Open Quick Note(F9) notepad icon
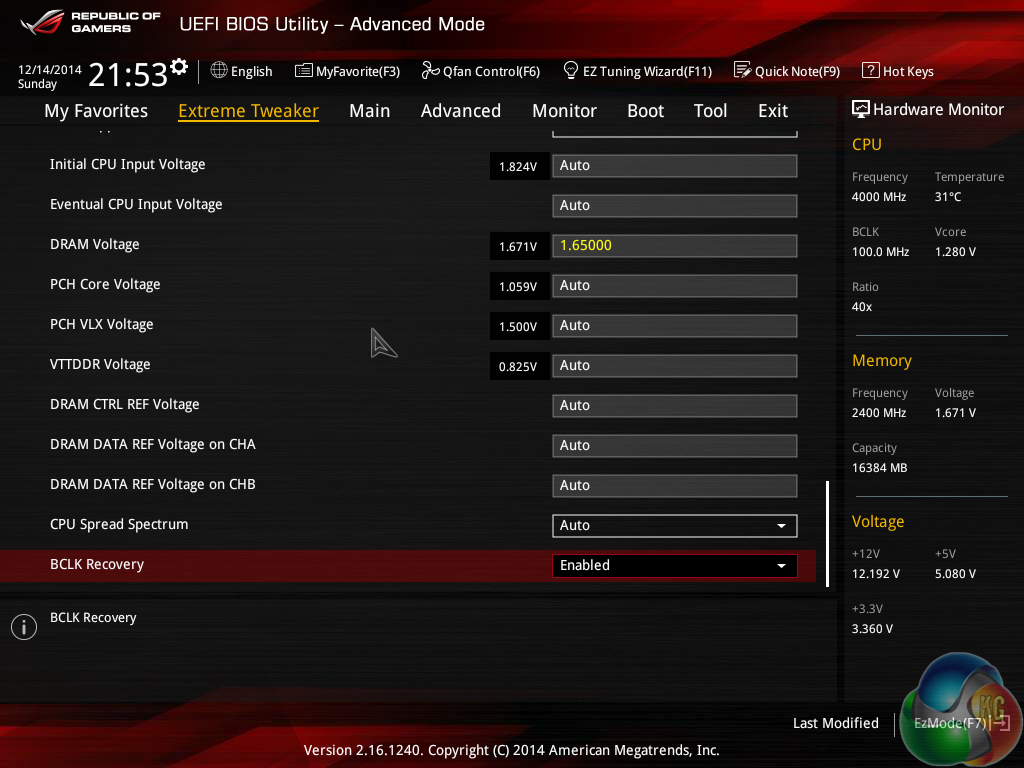 click(743, 70)
